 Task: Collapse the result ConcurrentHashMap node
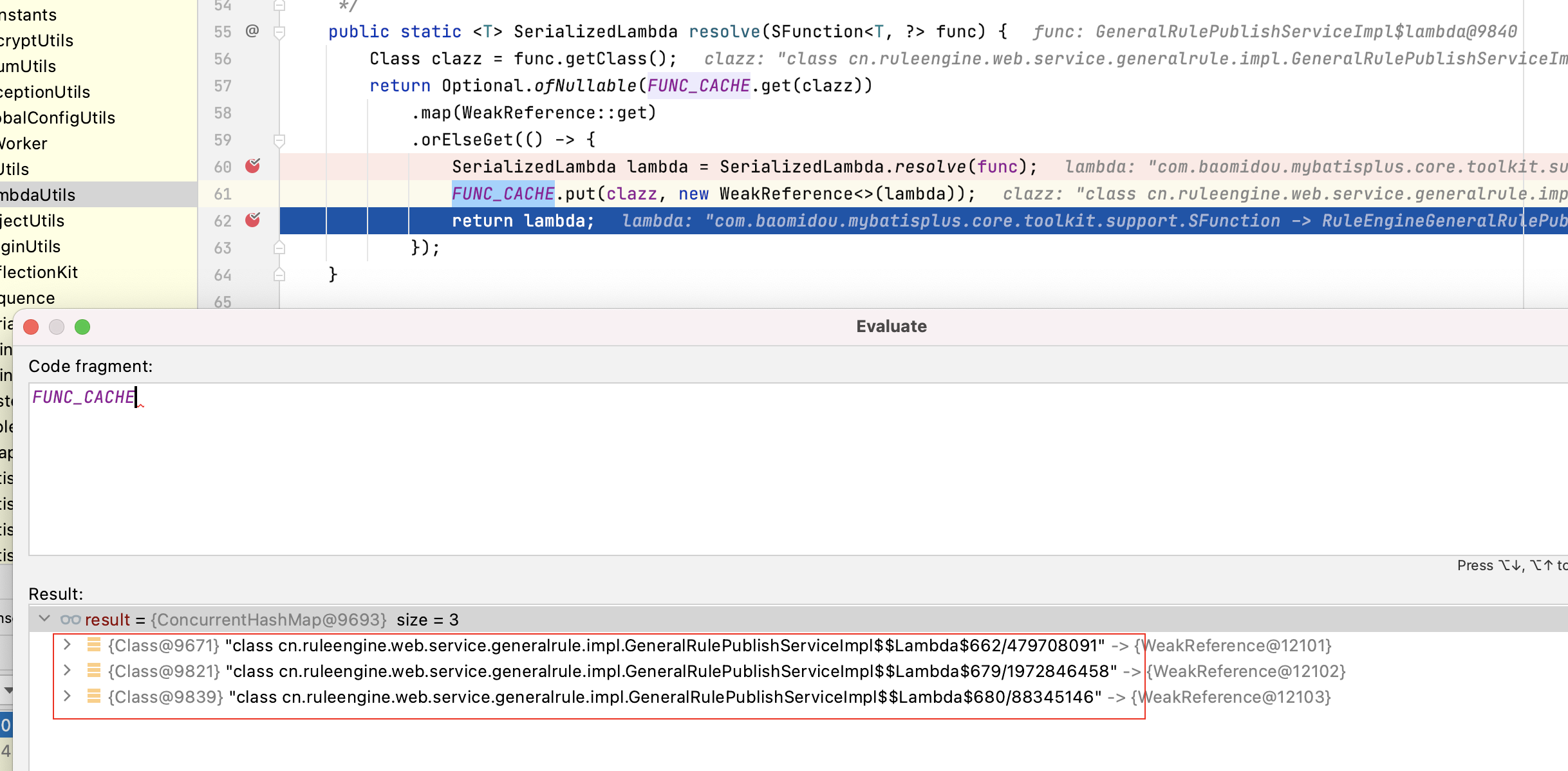[44, 618]
